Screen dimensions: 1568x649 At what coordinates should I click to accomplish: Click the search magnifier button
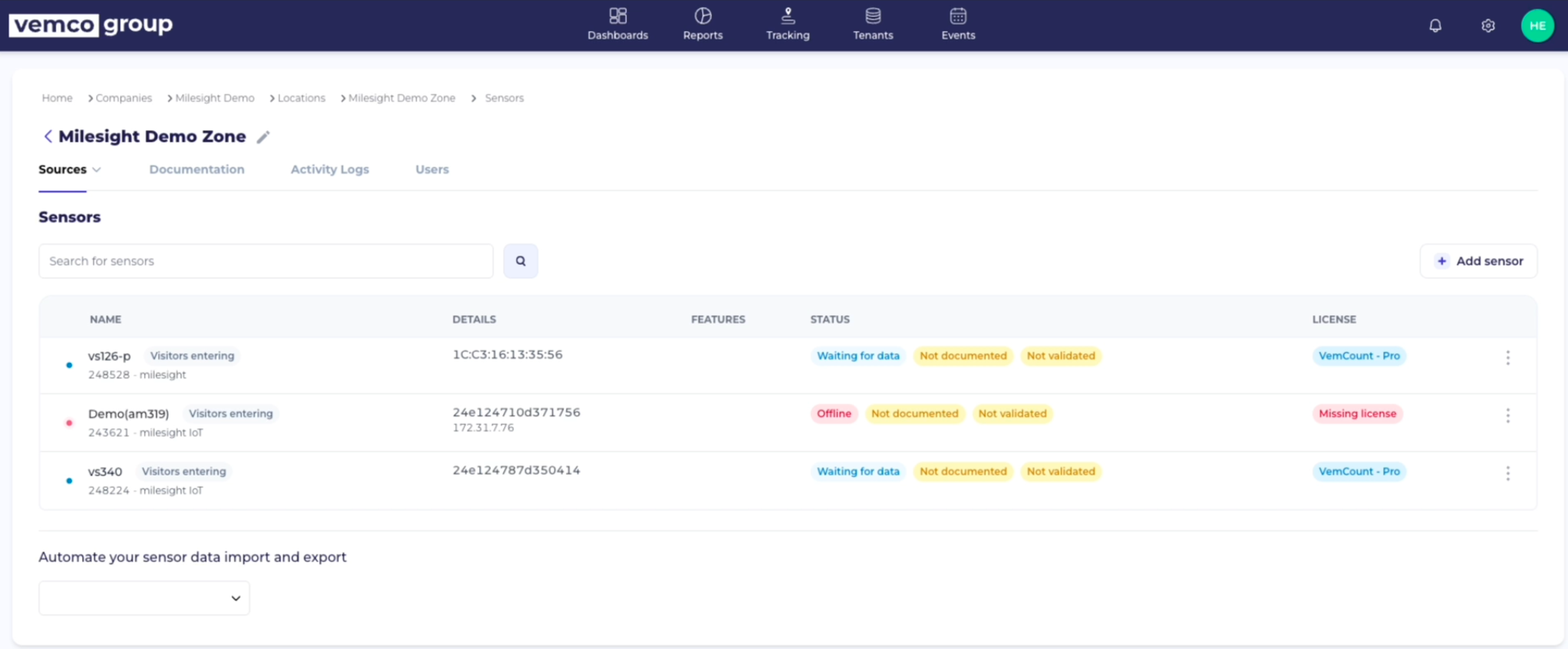(521, 261)
